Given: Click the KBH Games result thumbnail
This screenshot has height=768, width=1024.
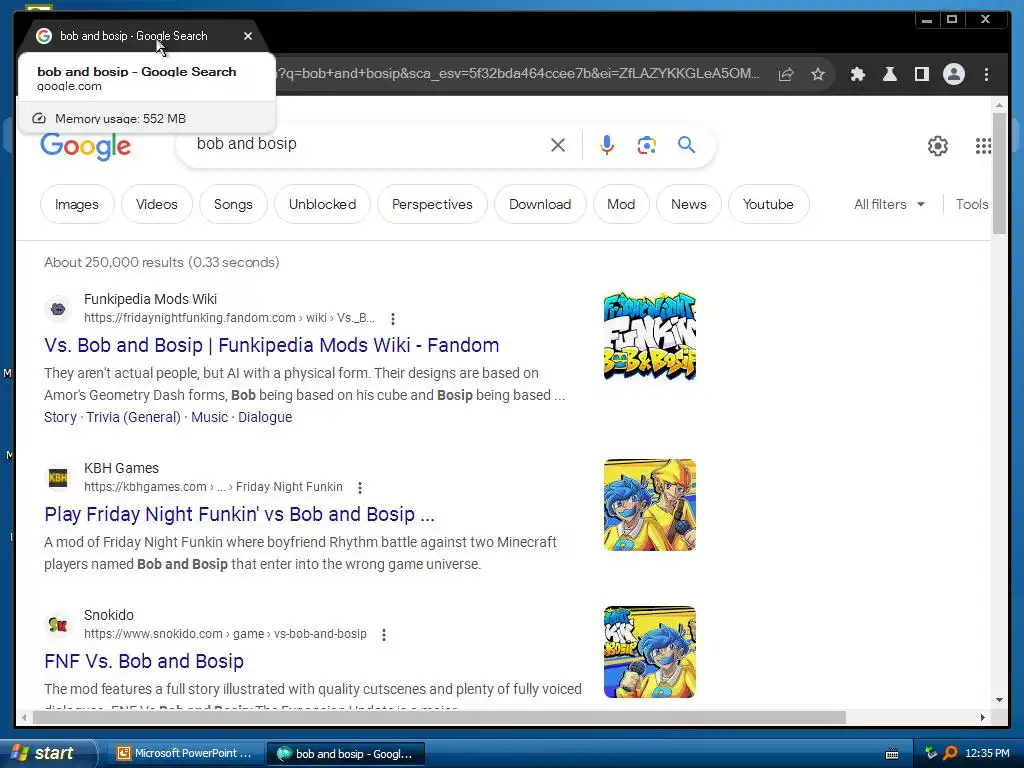Looking at the screenshot, I should [x=650, y=505].
